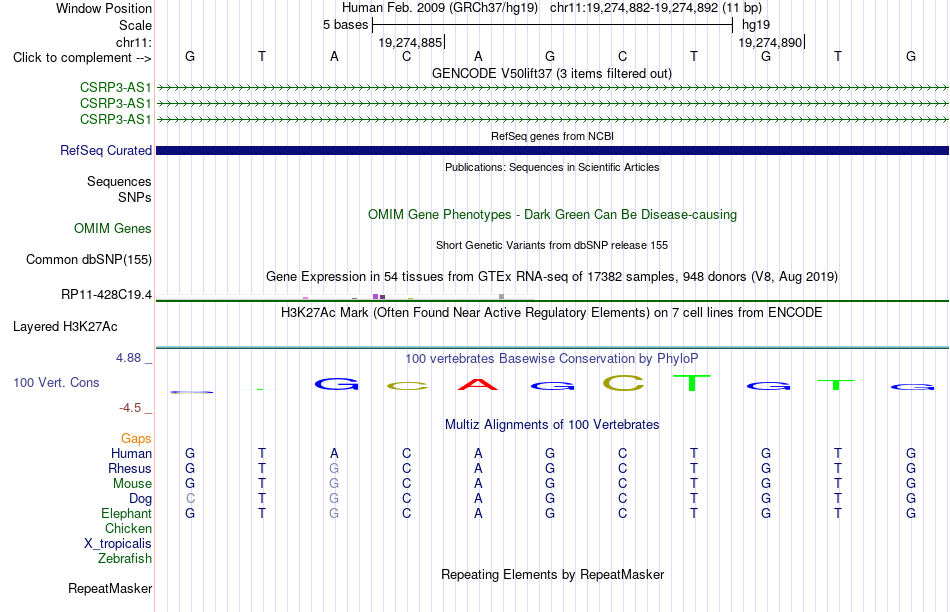Screen dimensions: 950x612
Task: Select the Rhesus alignment row label
Action: click(130, 468)
